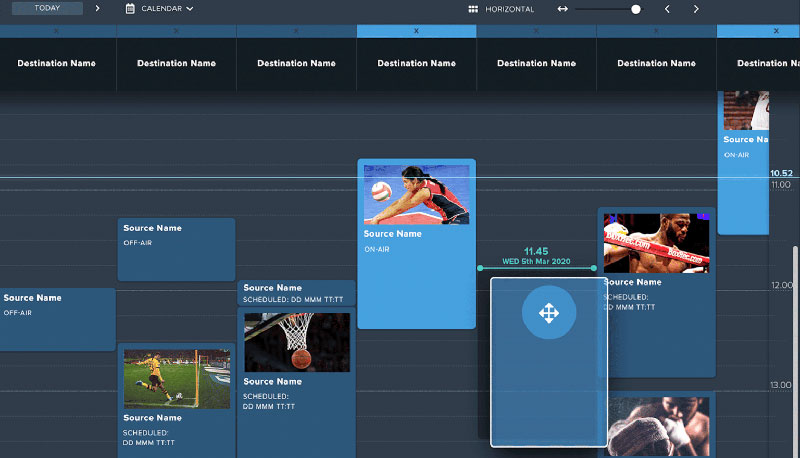
Task: Click the TODAY button
Action: pyautogui.click(x=46, y=9)
